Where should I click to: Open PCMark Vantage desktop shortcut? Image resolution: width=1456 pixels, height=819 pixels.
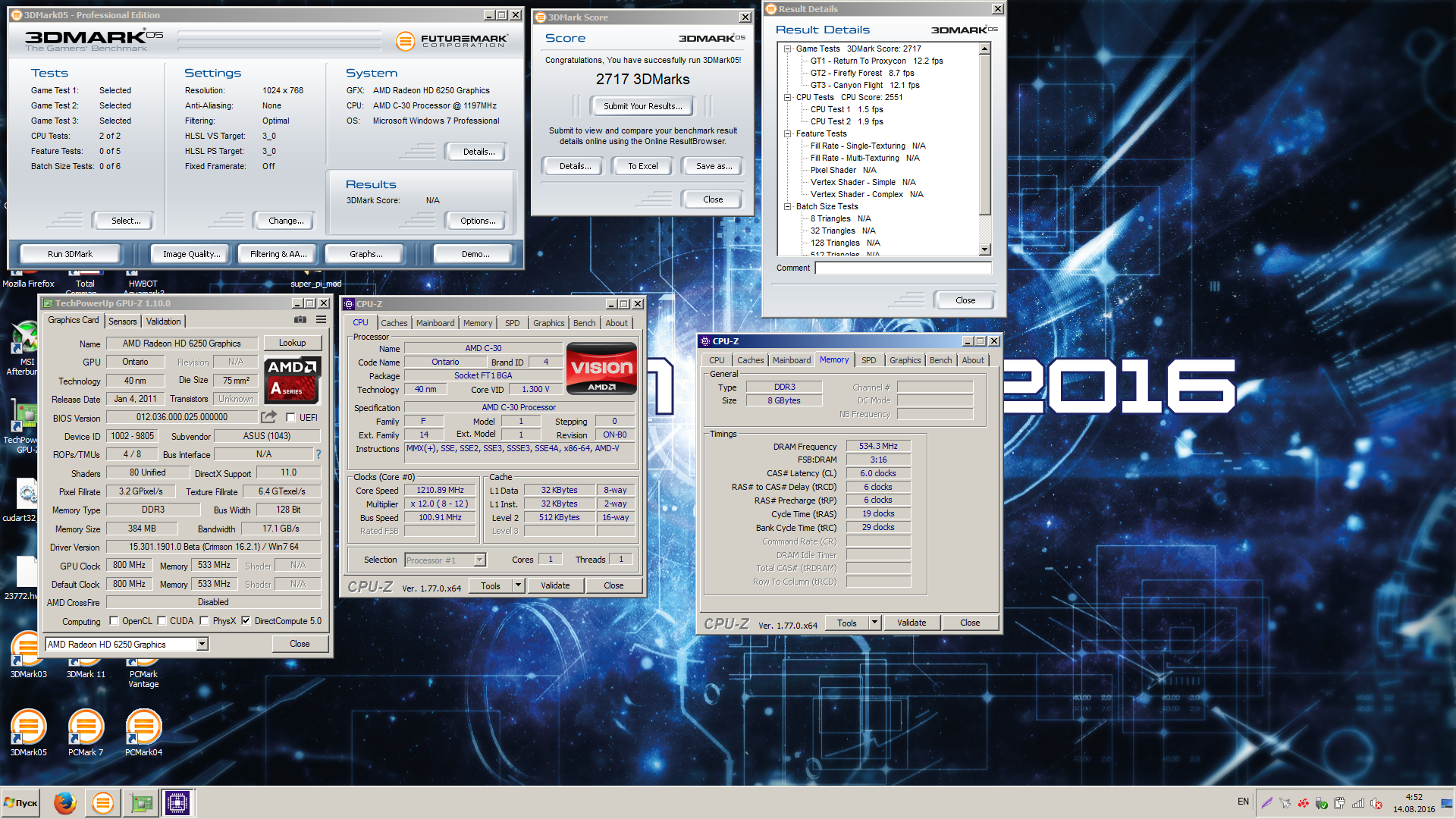[x=143, y=673]
